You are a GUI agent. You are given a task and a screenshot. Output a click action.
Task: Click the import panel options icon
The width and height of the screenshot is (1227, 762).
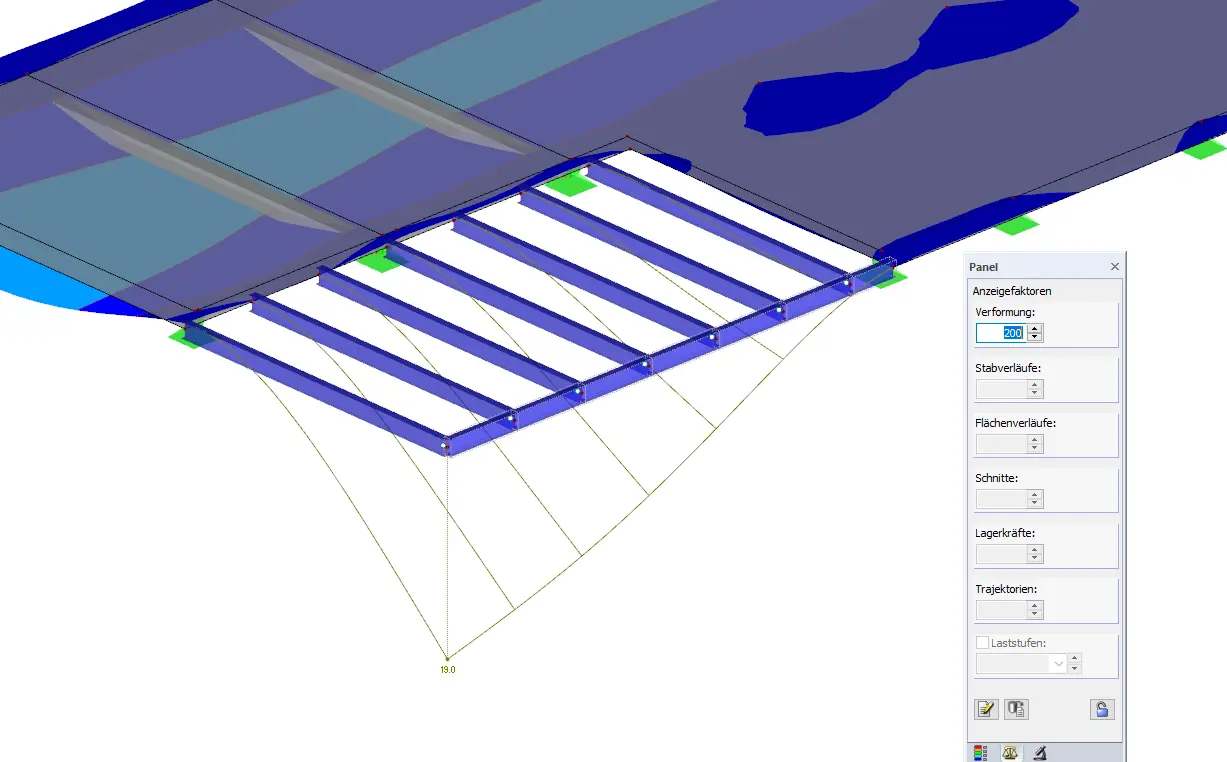tap(1016, 709)
